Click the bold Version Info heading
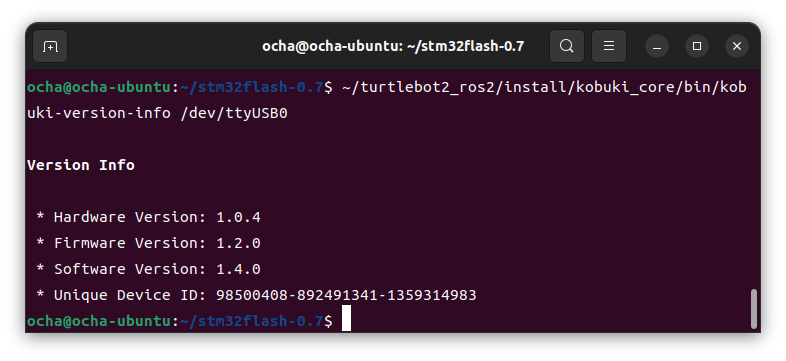This screenshot has height=361, width=786. pos(81,165)
